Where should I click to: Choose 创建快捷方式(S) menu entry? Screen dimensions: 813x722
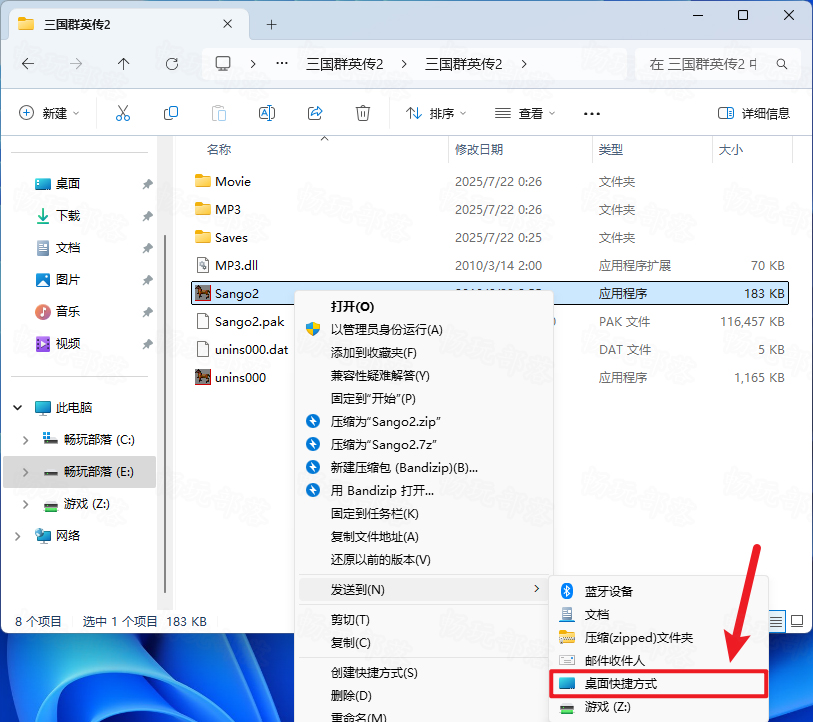coord(424,673)
